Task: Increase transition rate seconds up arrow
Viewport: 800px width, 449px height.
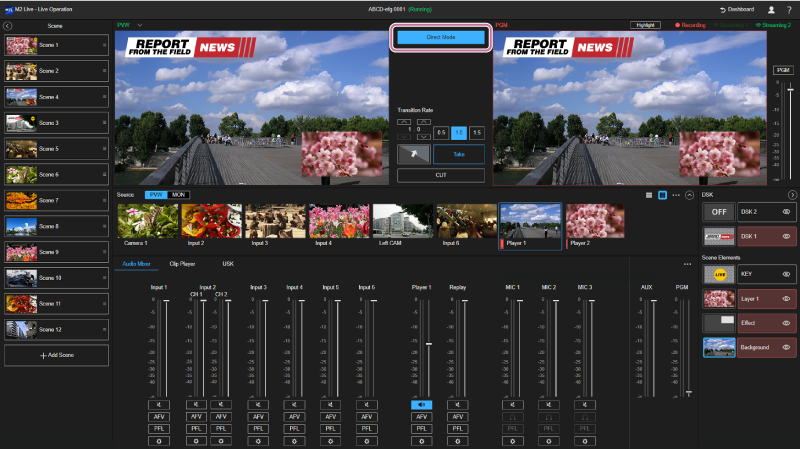Action: click(404, 122)
